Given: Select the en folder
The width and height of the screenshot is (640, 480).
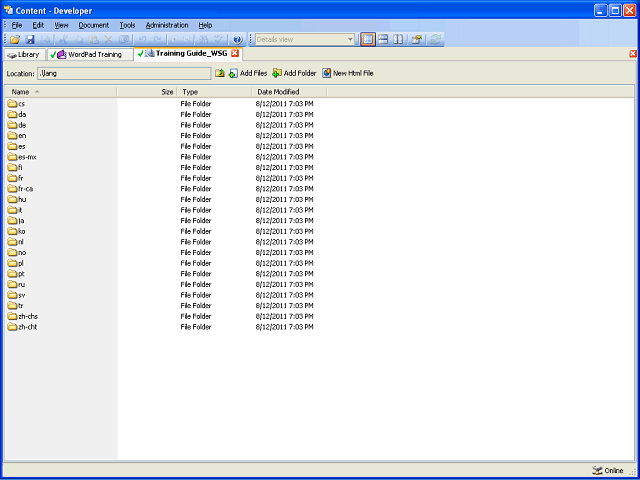Looking at the screenshot, I should click(17, 136).
